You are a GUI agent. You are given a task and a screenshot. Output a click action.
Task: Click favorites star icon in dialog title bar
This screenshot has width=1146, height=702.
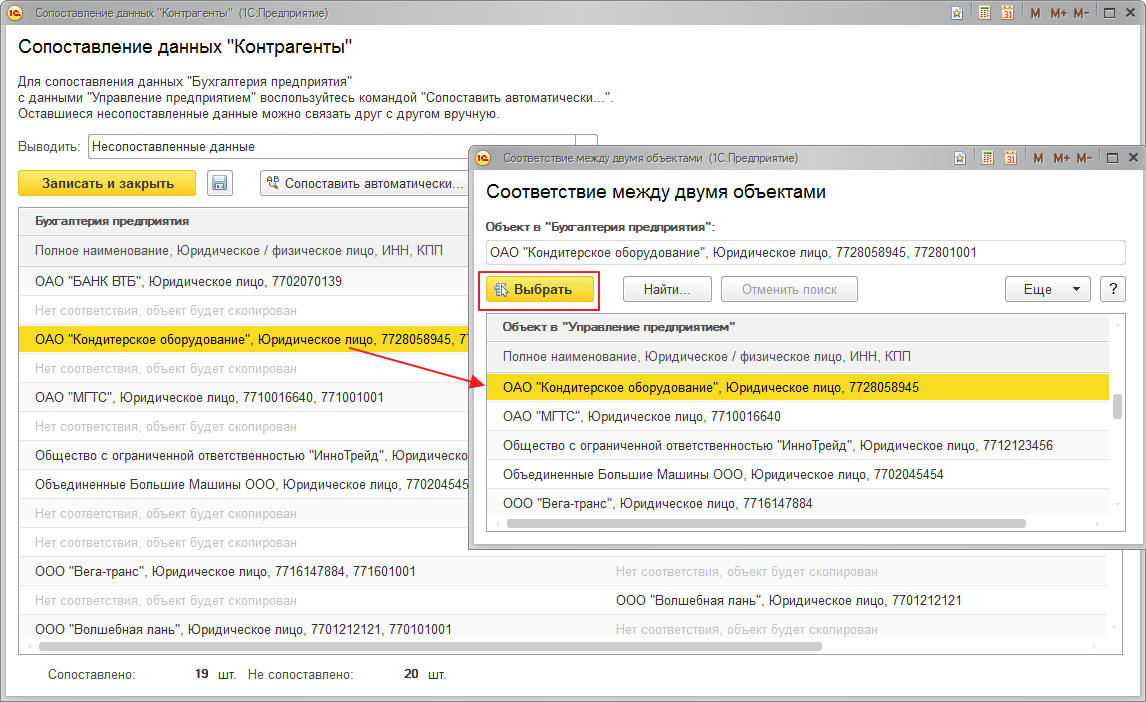pyautogui.click(x=960, y=158)
